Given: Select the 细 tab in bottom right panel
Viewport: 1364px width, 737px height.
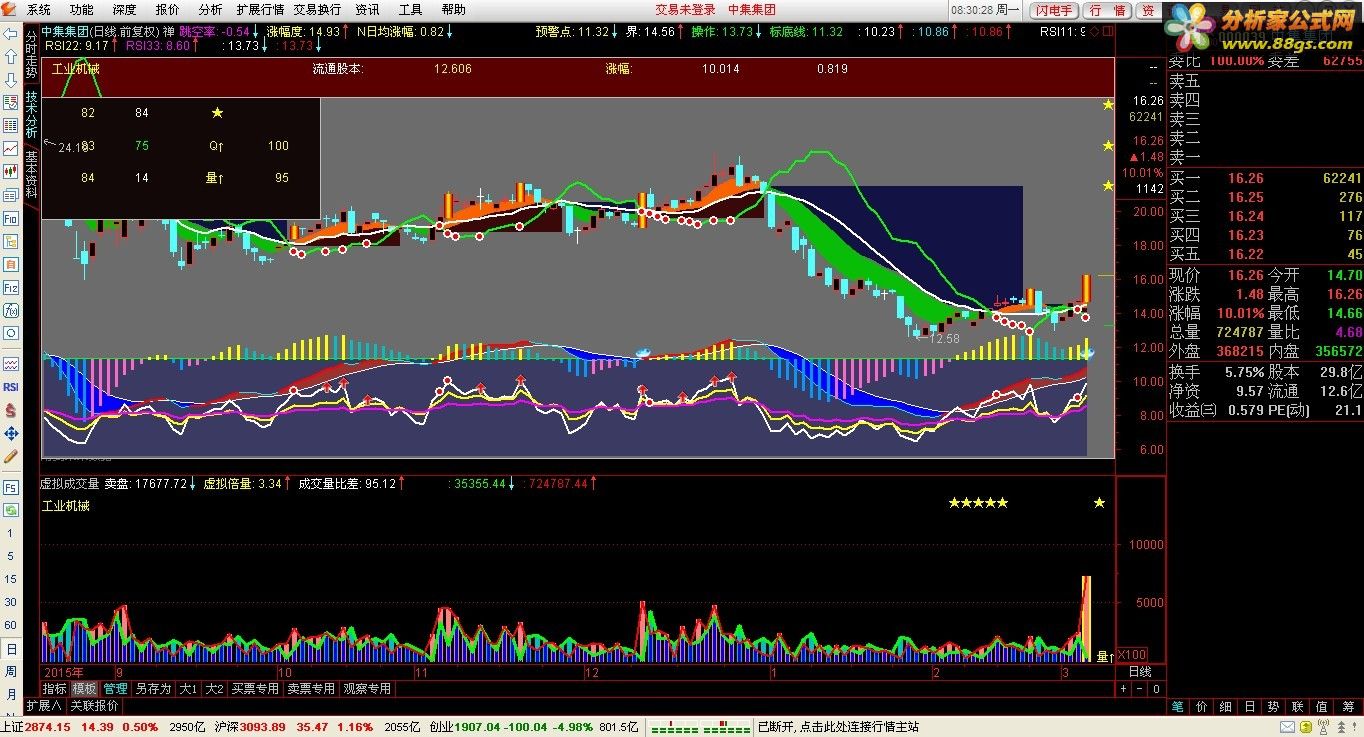Looking at the screenshot, I should point(1225,707).
